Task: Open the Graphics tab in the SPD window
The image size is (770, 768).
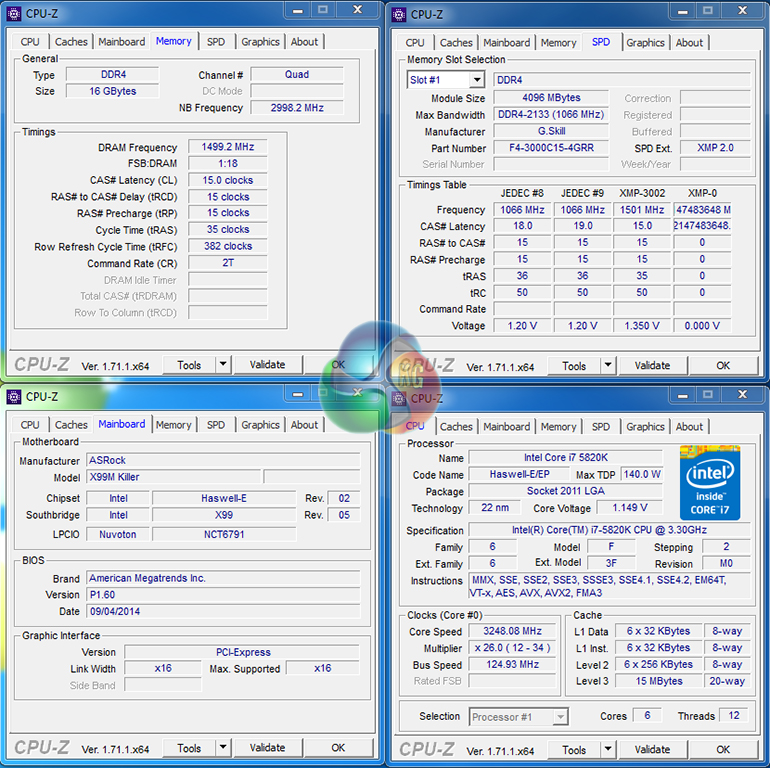Action: [x=645, y=43]
